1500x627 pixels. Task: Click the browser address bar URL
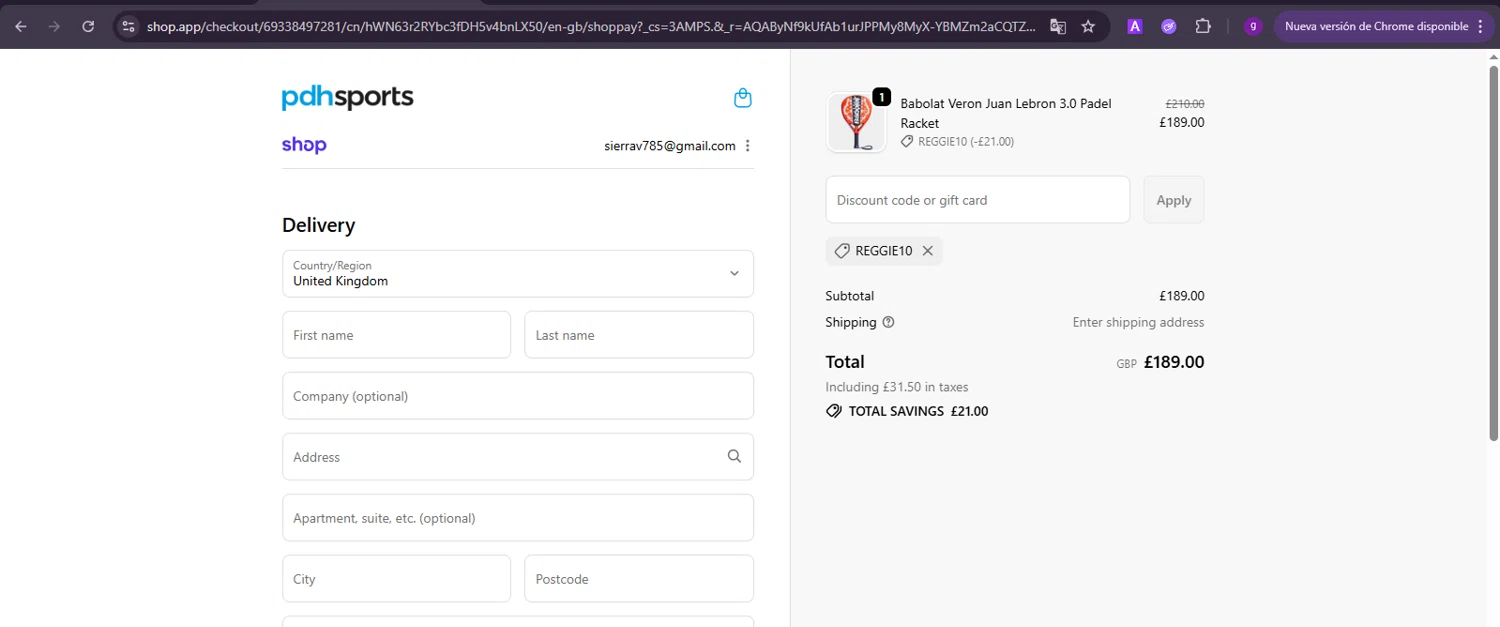[x=590, y=27]
